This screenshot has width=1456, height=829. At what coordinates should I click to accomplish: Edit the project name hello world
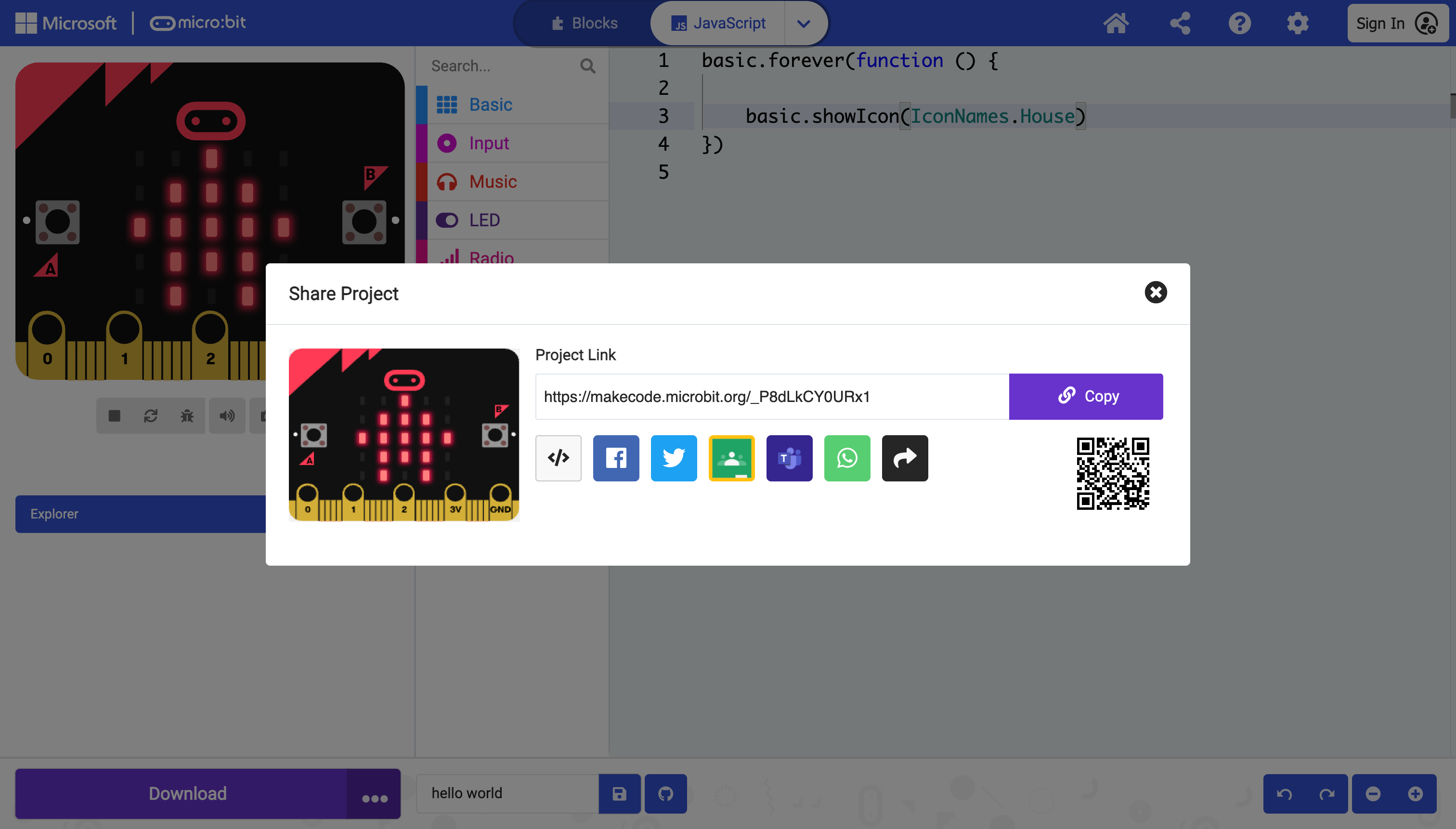[x=507, y=793]
